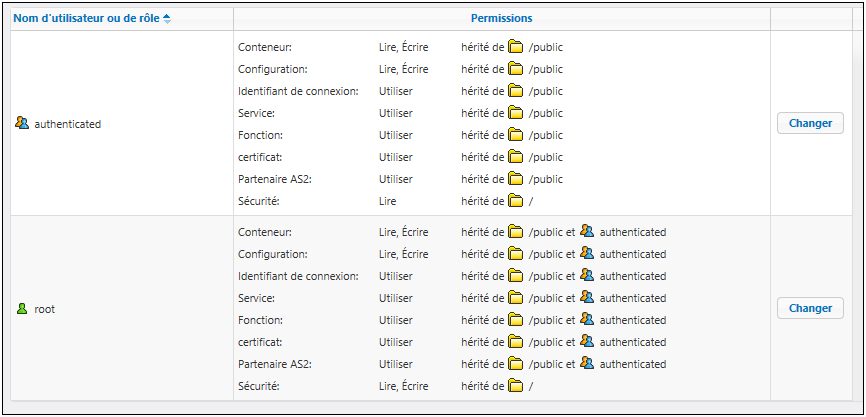Sort by the user or role name arrow
Screen dimensions: 866x417
pyautogui.click(x=167, y=18)
